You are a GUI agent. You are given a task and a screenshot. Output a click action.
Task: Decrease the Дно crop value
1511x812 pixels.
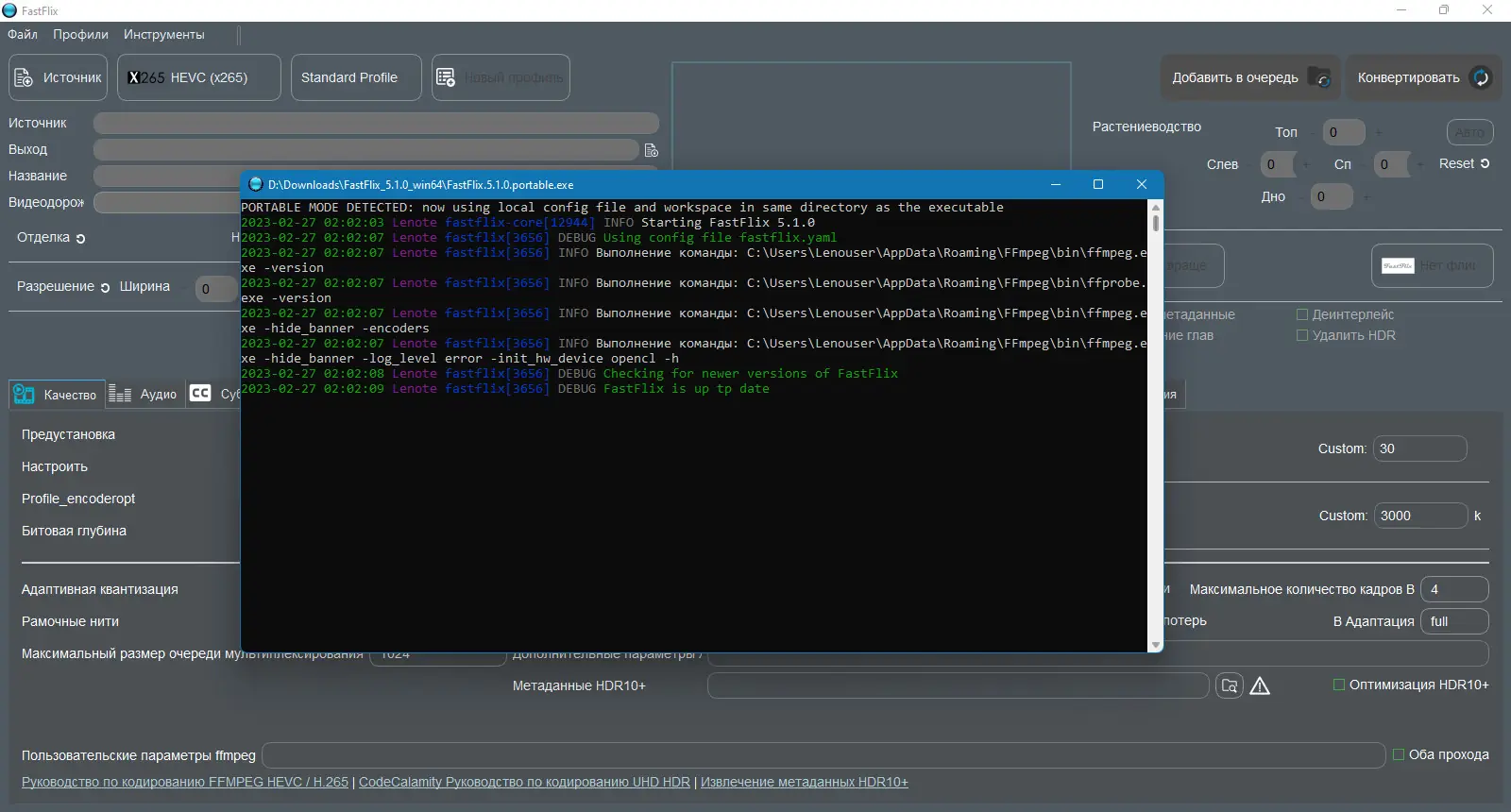[1301, 196]
